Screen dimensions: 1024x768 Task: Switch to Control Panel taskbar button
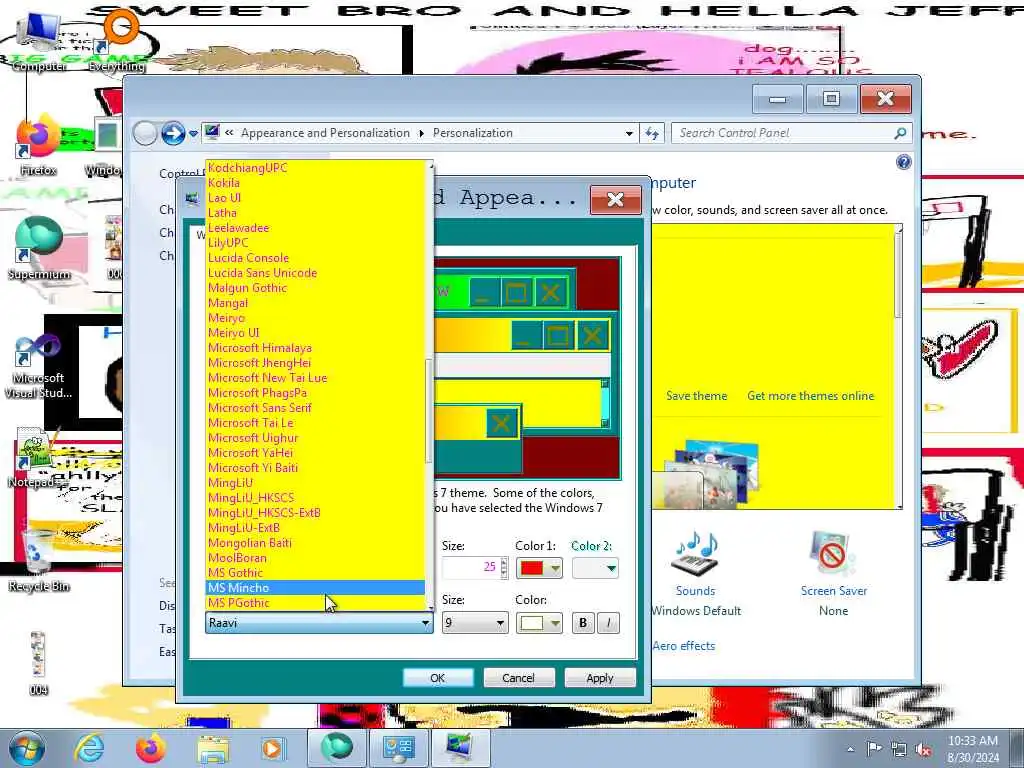coord(398,748)
